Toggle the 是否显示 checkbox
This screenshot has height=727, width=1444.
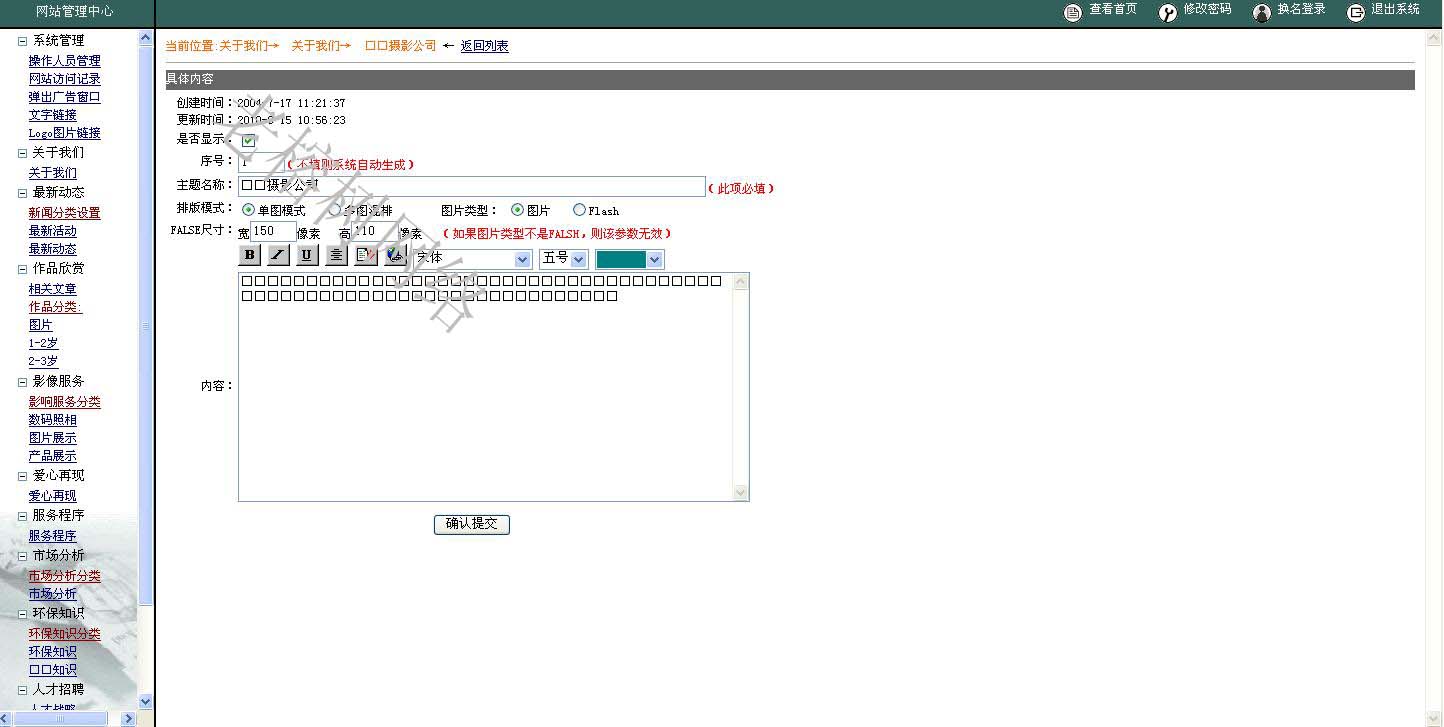tap(248, 141)
